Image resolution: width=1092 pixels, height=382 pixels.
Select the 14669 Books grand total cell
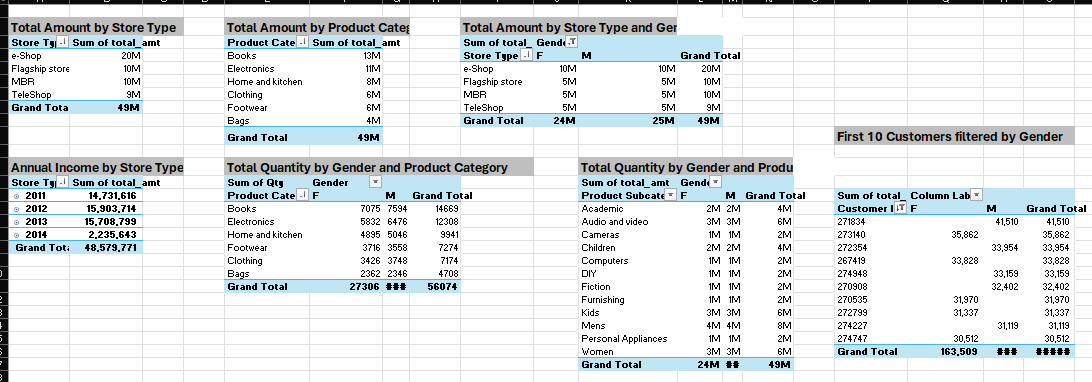coord(435,209)
